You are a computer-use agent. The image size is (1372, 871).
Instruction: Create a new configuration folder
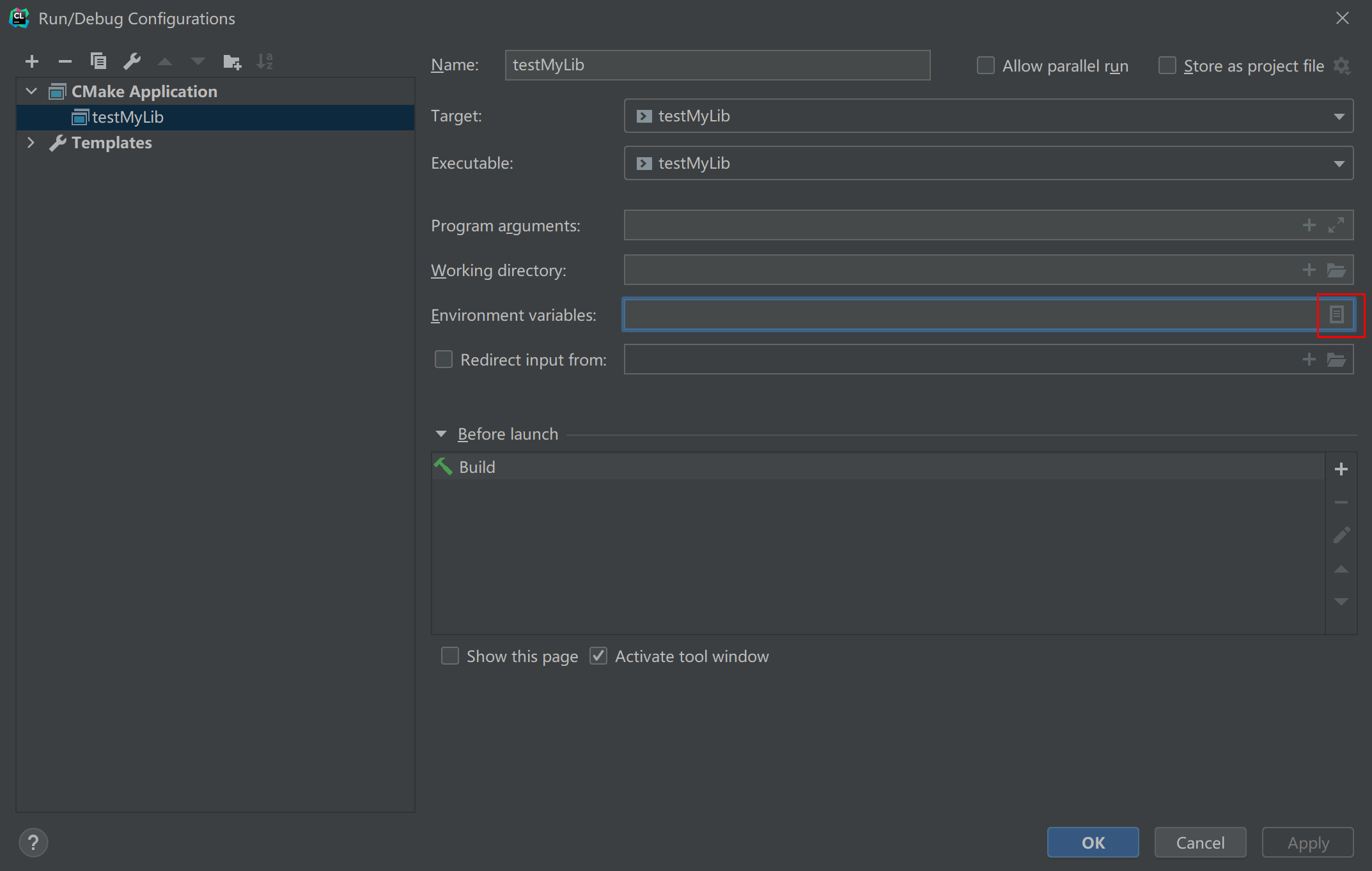point(231,61)
